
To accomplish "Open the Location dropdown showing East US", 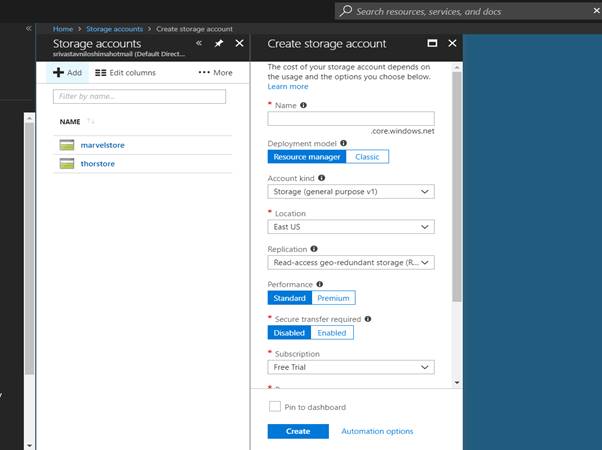I will (351, 227).
